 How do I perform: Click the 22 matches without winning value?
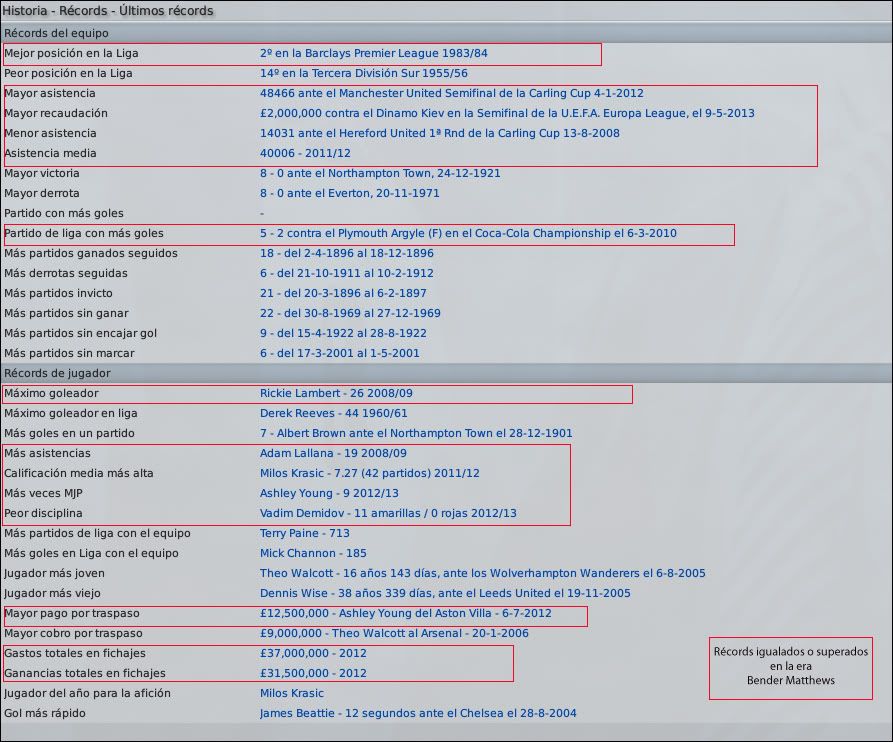[350, 313]
